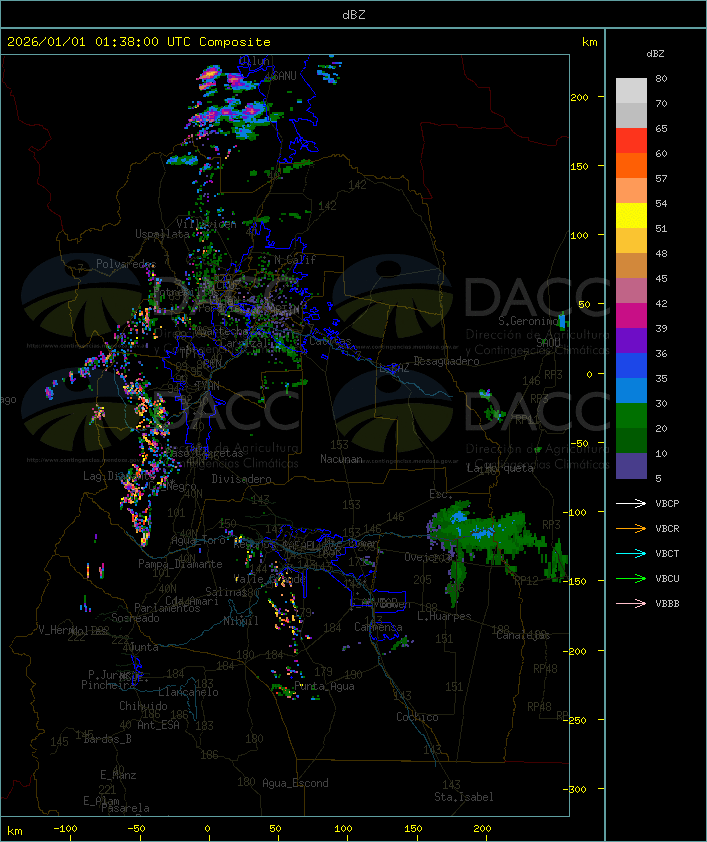The width and height of the screenshot is (707, 842).
Task: Click the Sta.Isabel location label
Action: [x=464, y=797]
